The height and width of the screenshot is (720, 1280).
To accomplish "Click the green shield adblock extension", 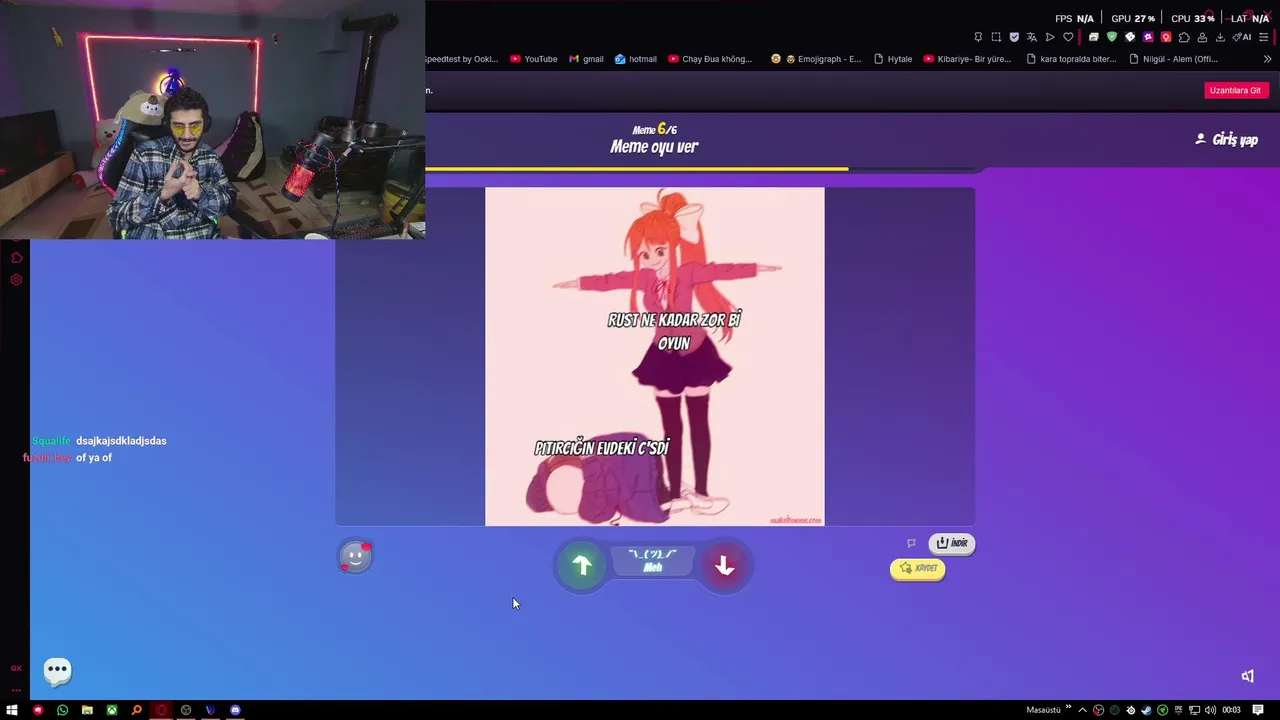I will point(1111,37).
